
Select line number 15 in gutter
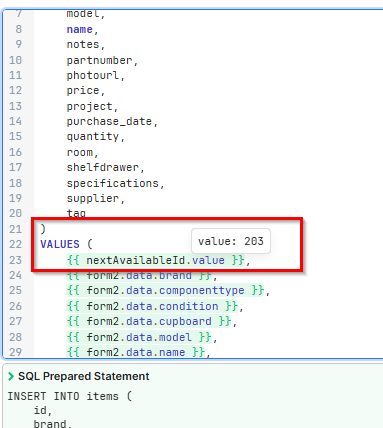[x=16, y=136]
